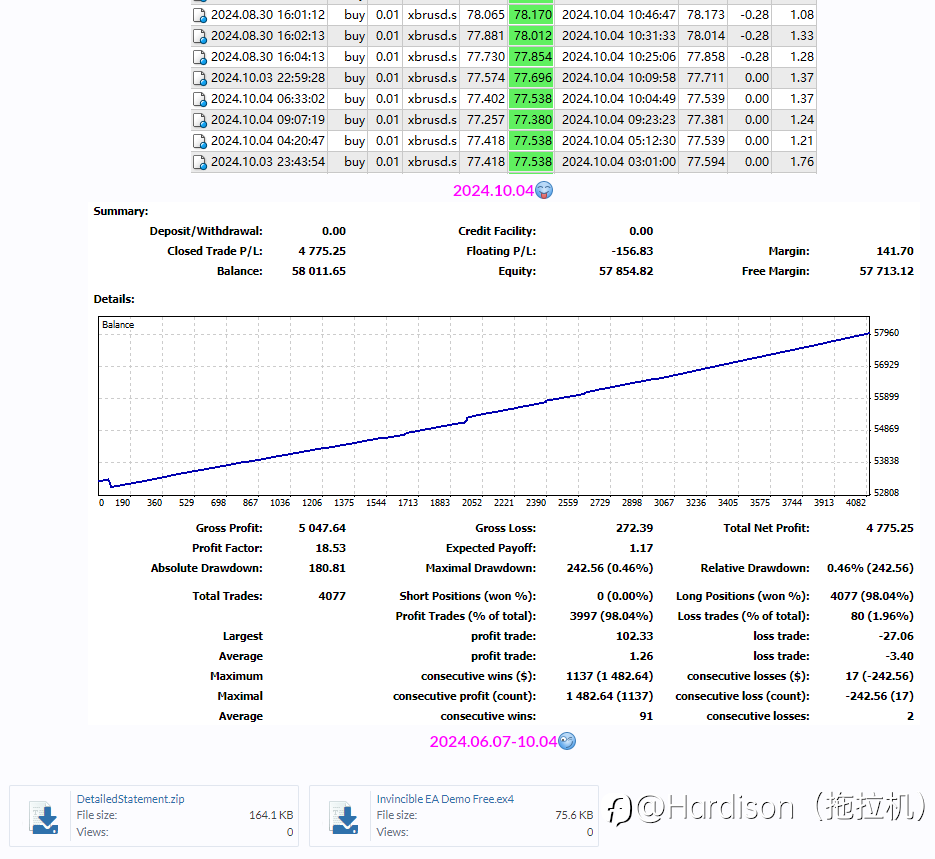
Task: Click the order icon of the 2024.10.03 23:43:54 trade
Action: coord(200,162)
